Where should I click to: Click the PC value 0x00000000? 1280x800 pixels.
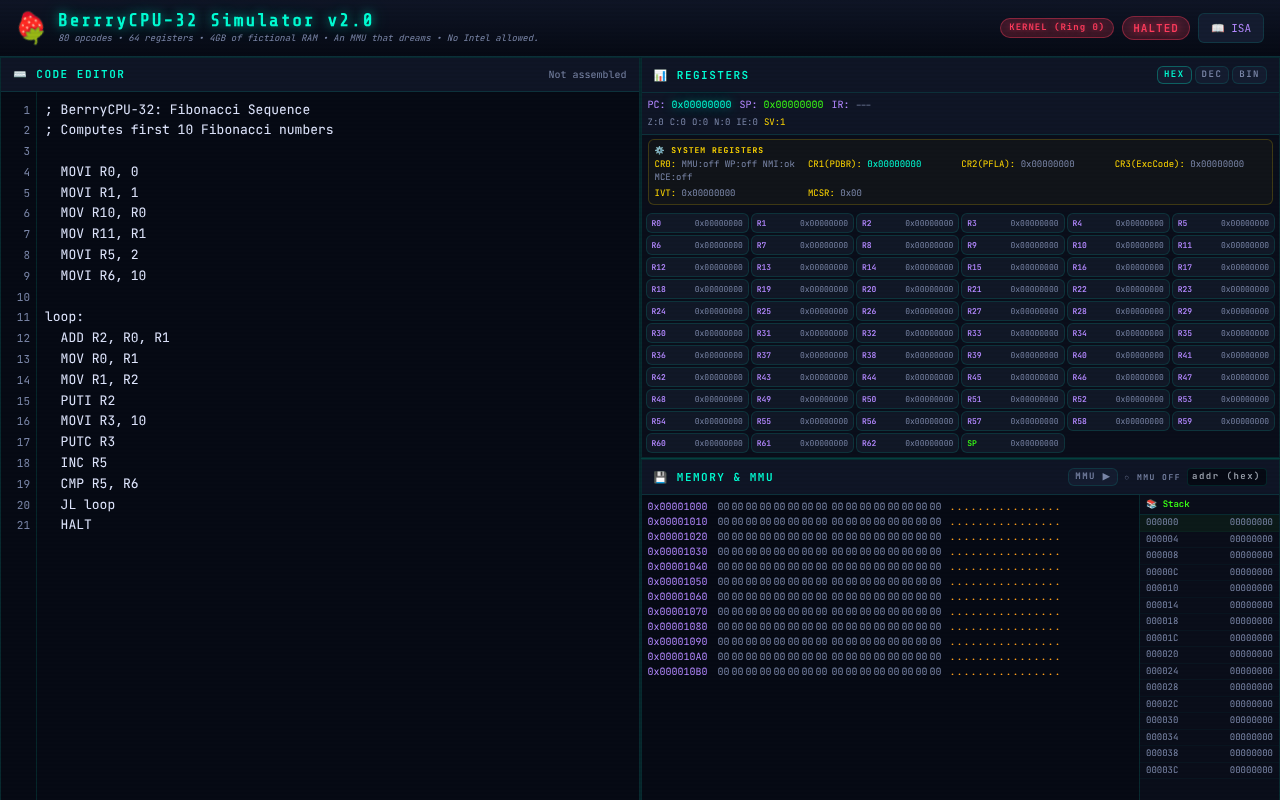click(x=701, y=105)
